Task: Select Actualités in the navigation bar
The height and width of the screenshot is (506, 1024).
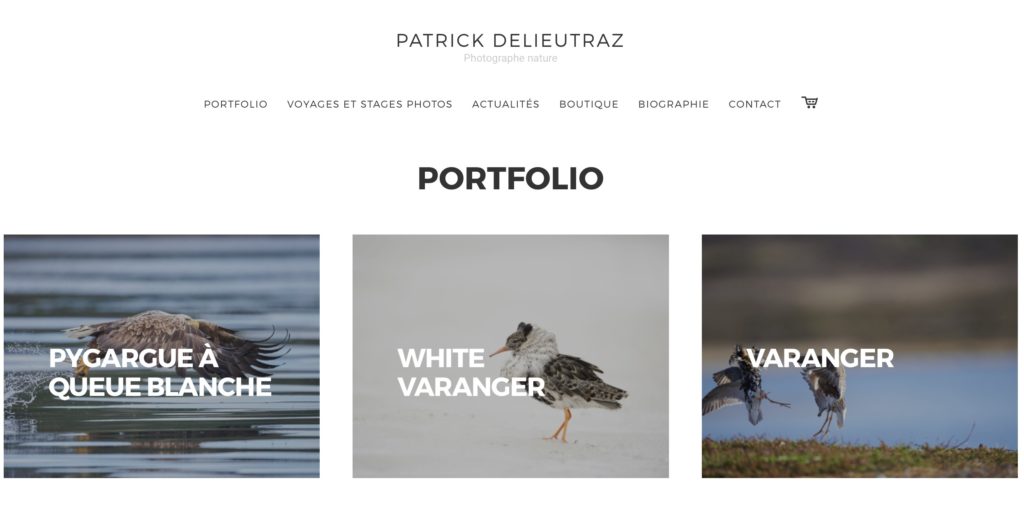Action: click(x=505, y=104)
